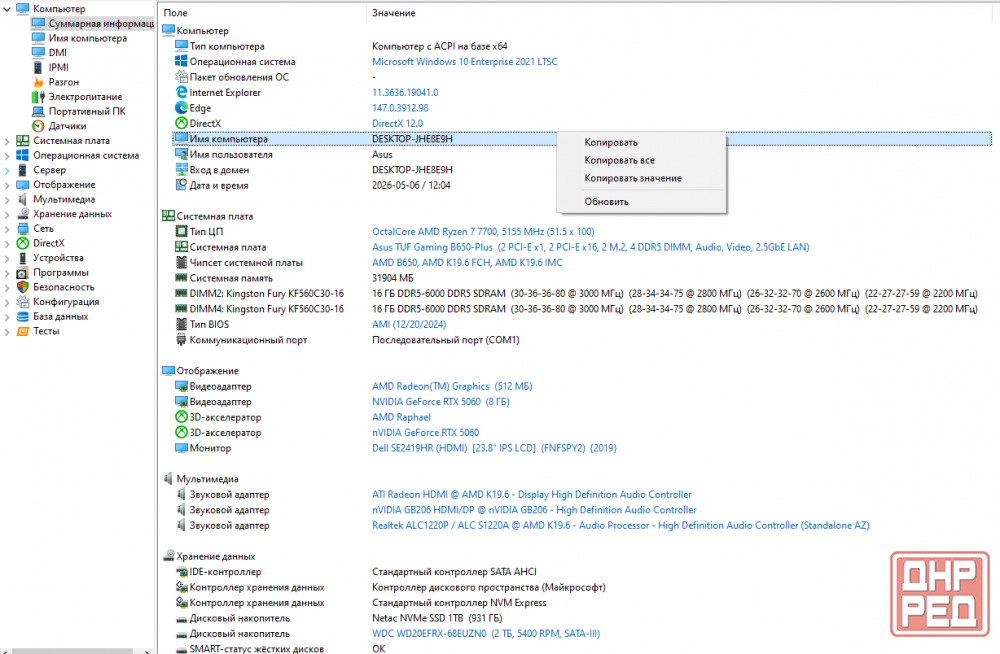Click the Сеть icon in sidebar

point(23,228)
